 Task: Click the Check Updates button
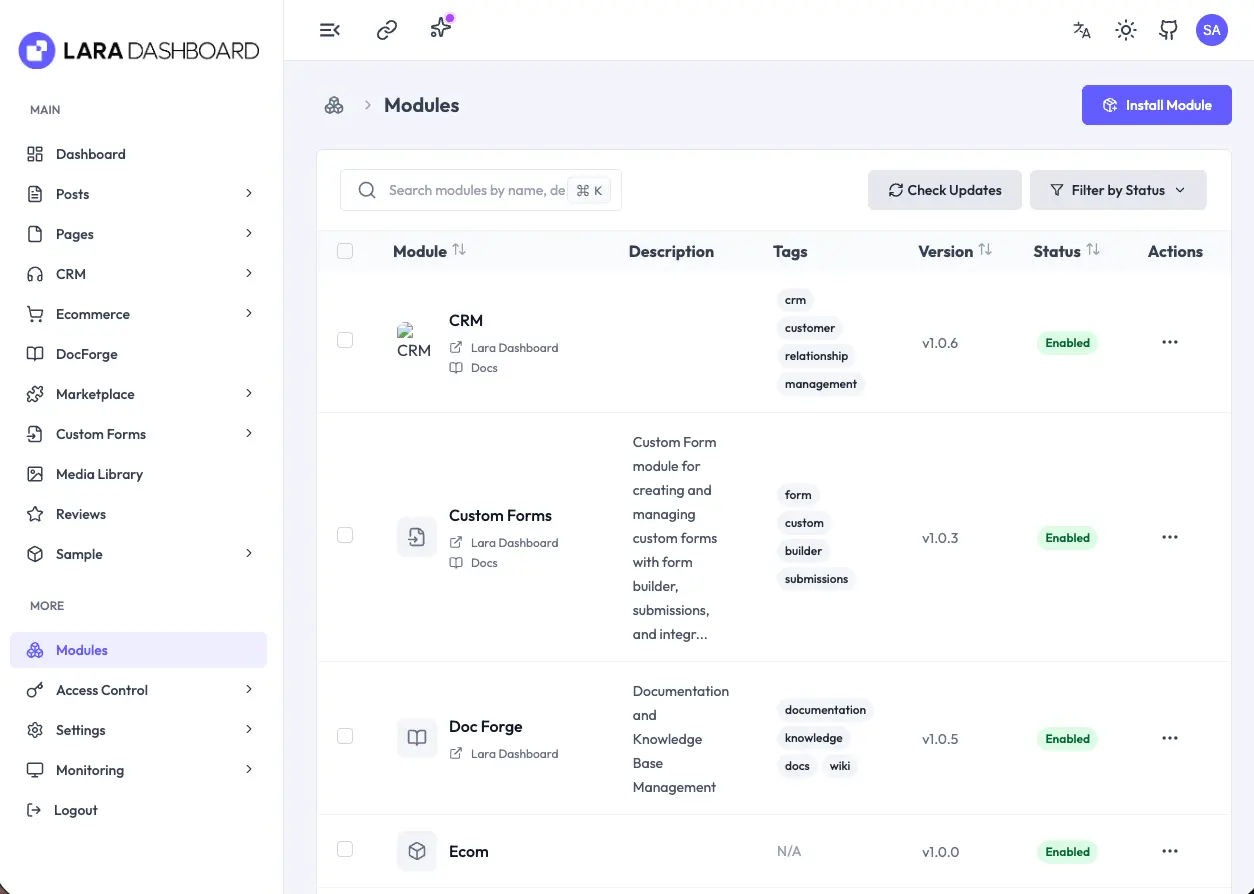[944, 190]
